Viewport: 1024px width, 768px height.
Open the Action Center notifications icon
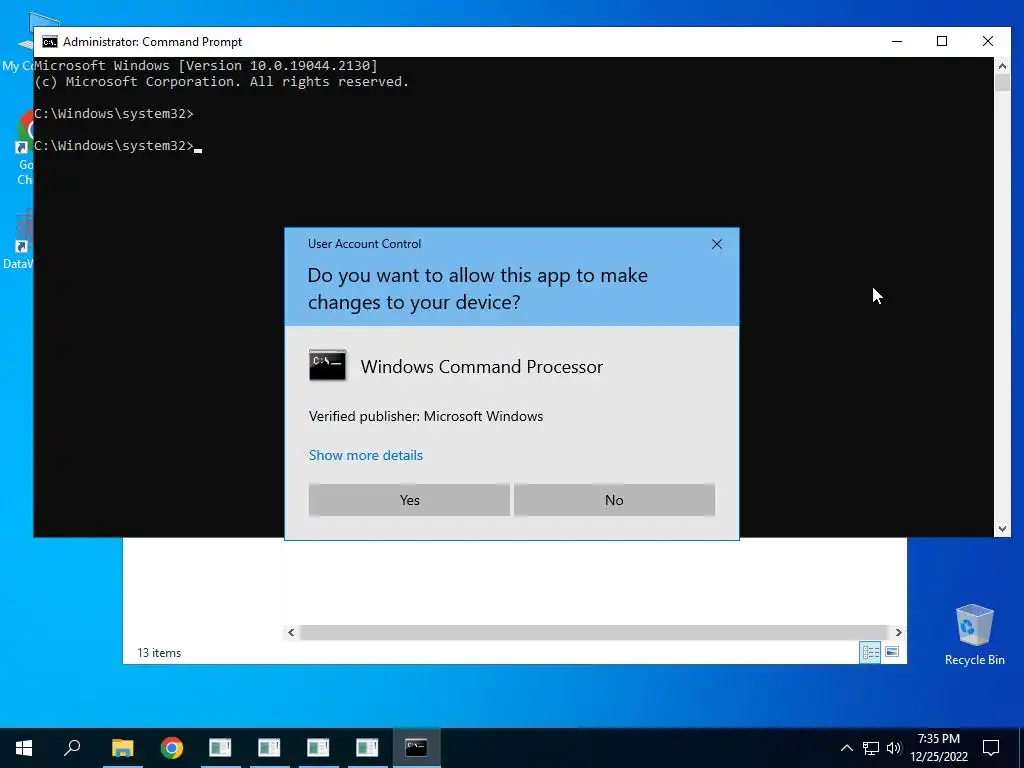[x=991, y=748]
